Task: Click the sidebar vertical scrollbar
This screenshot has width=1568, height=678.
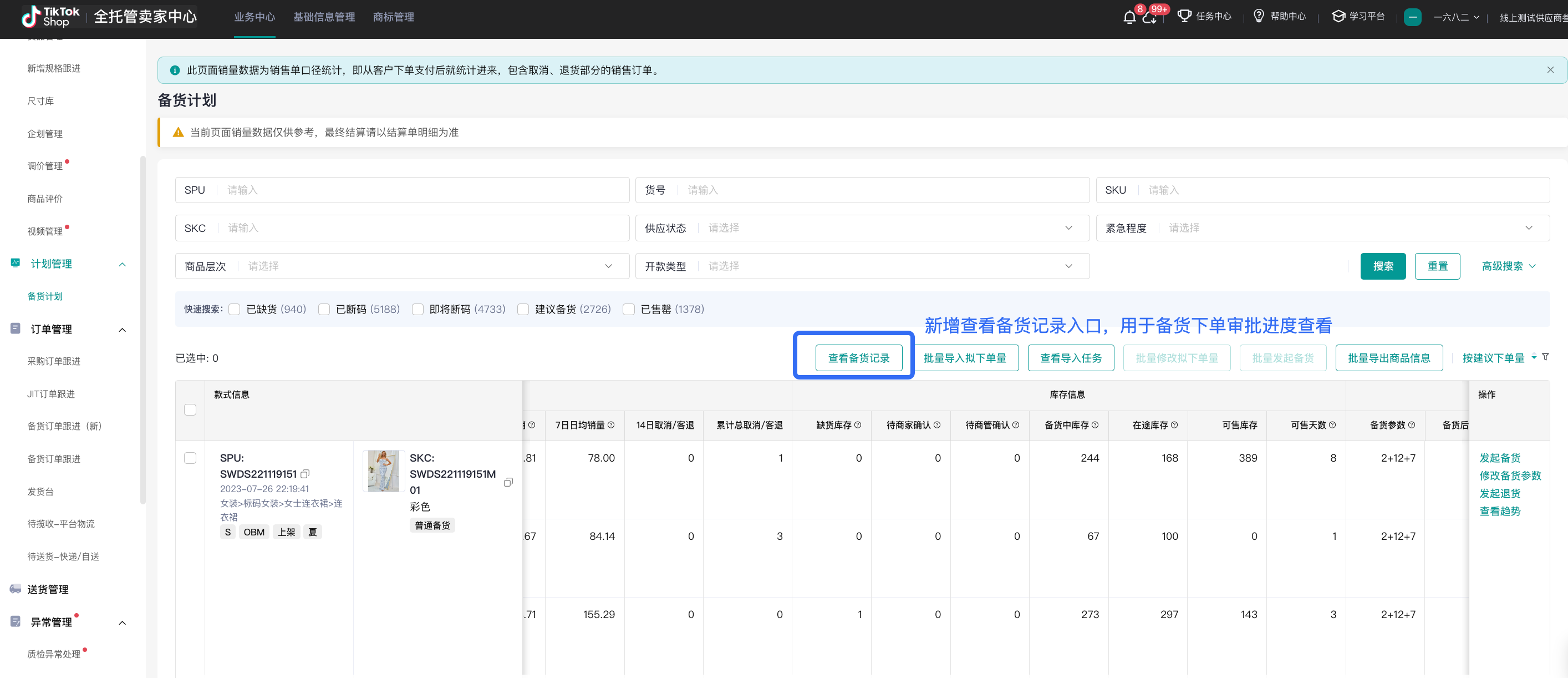Action: click(x=143, y=330)
